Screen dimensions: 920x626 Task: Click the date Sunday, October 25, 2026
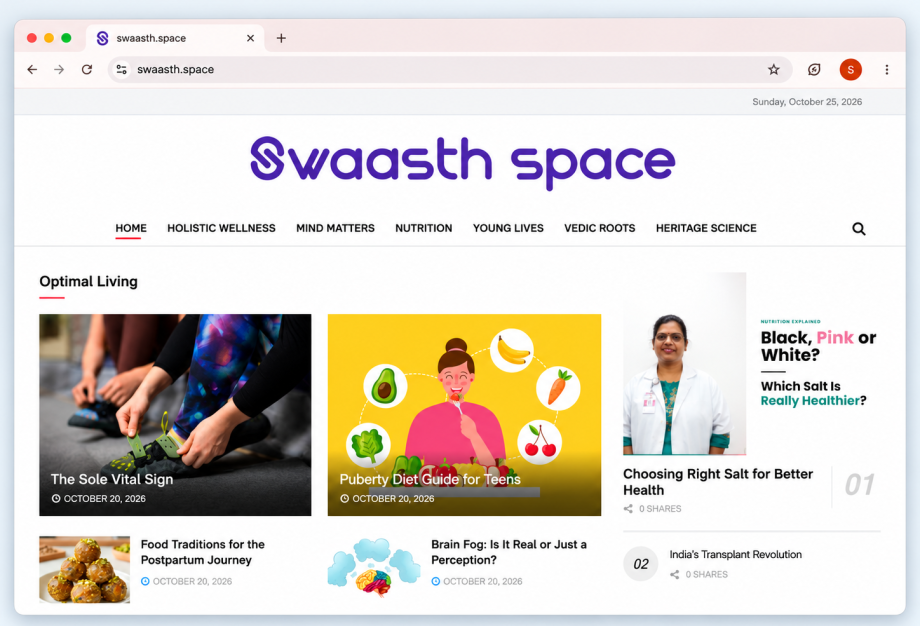tap(807, 101)
